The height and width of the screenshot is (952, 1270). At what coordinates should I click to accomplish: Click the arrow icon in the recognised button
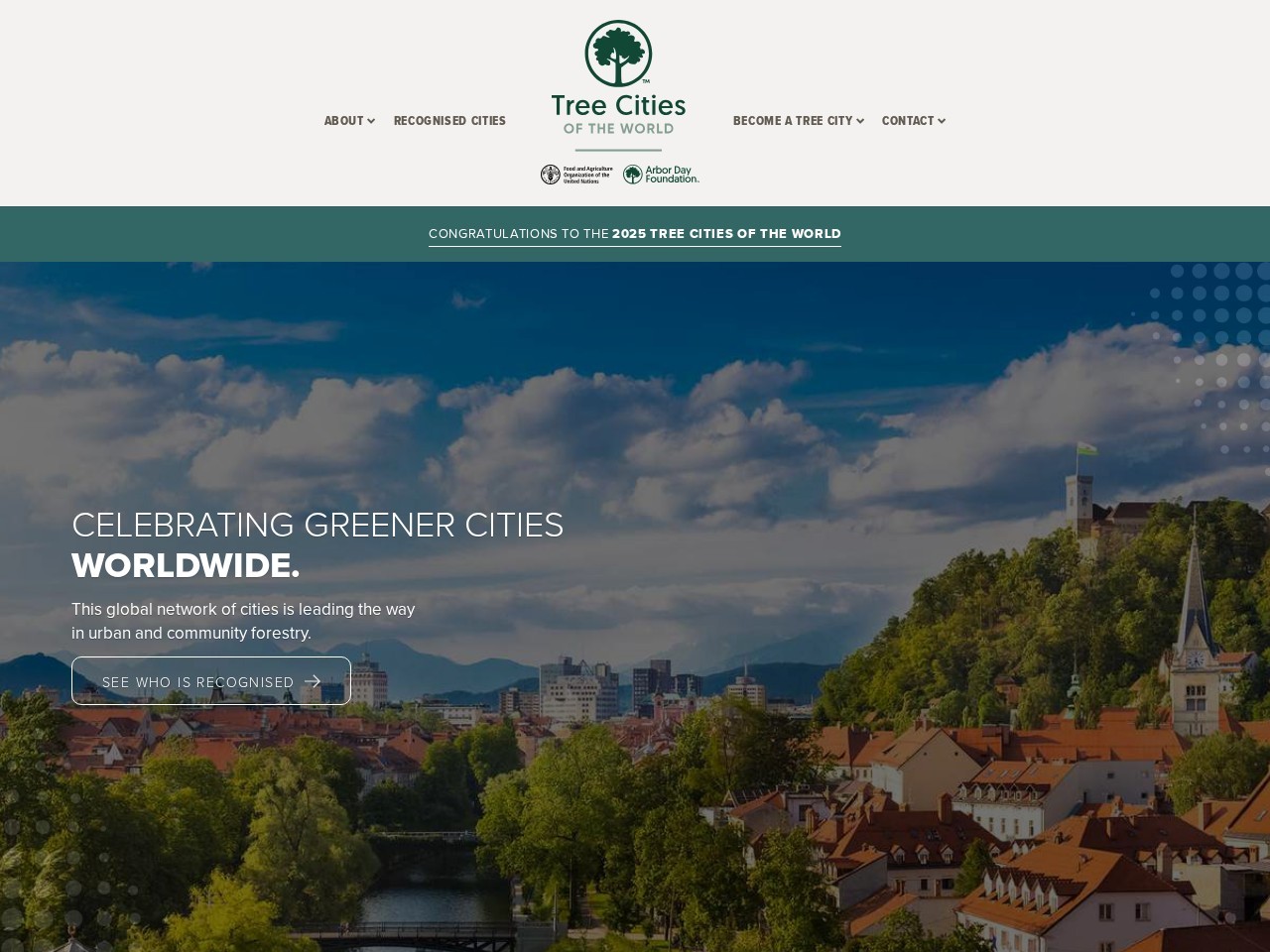point(313,681)
